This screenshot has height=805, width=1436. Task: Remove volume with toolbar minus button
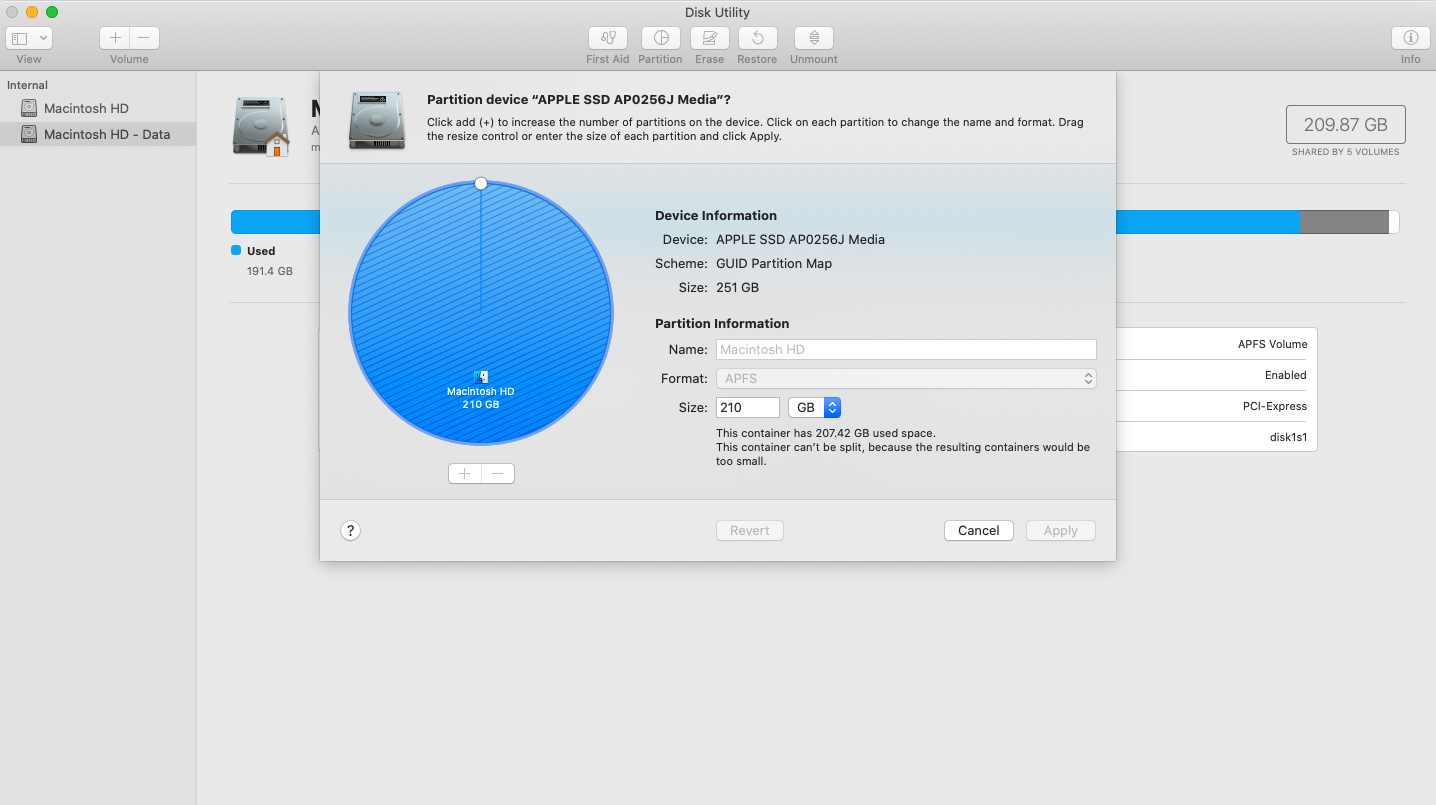[x=144, y=38]
